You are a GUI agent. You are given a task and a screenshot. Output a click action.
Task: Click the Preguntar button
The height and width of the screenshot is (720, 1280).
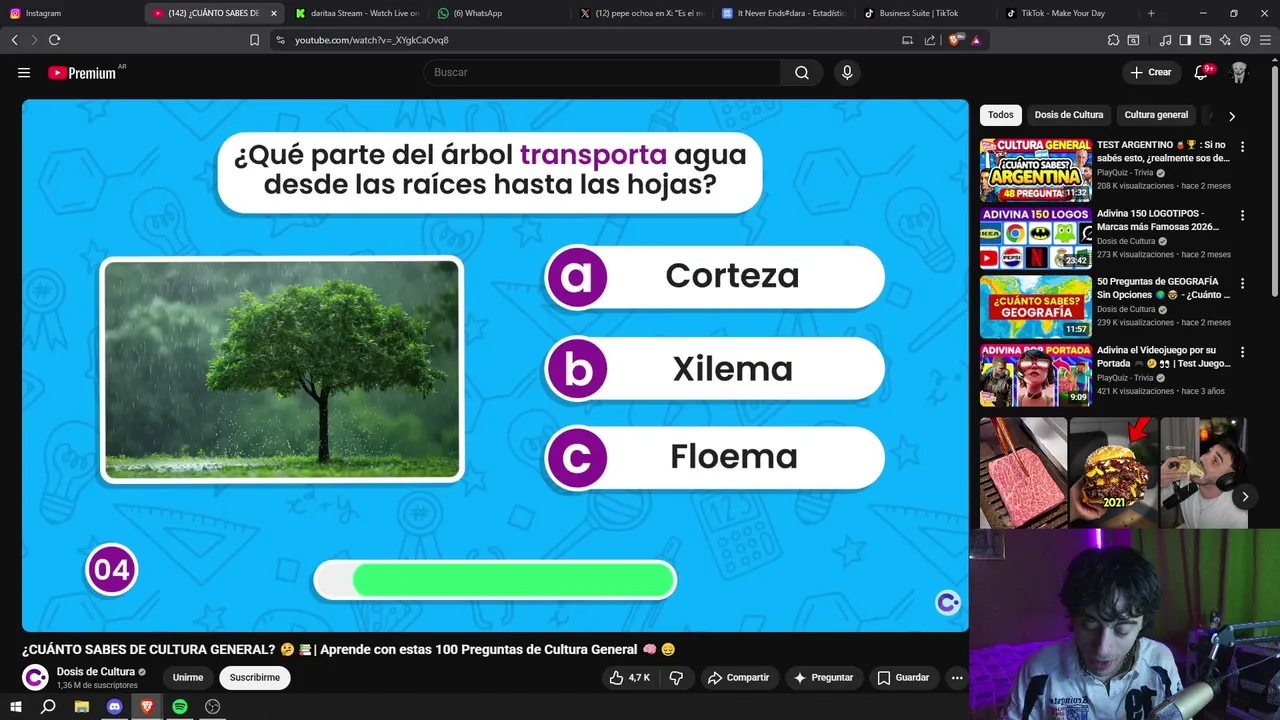point(823,678)
